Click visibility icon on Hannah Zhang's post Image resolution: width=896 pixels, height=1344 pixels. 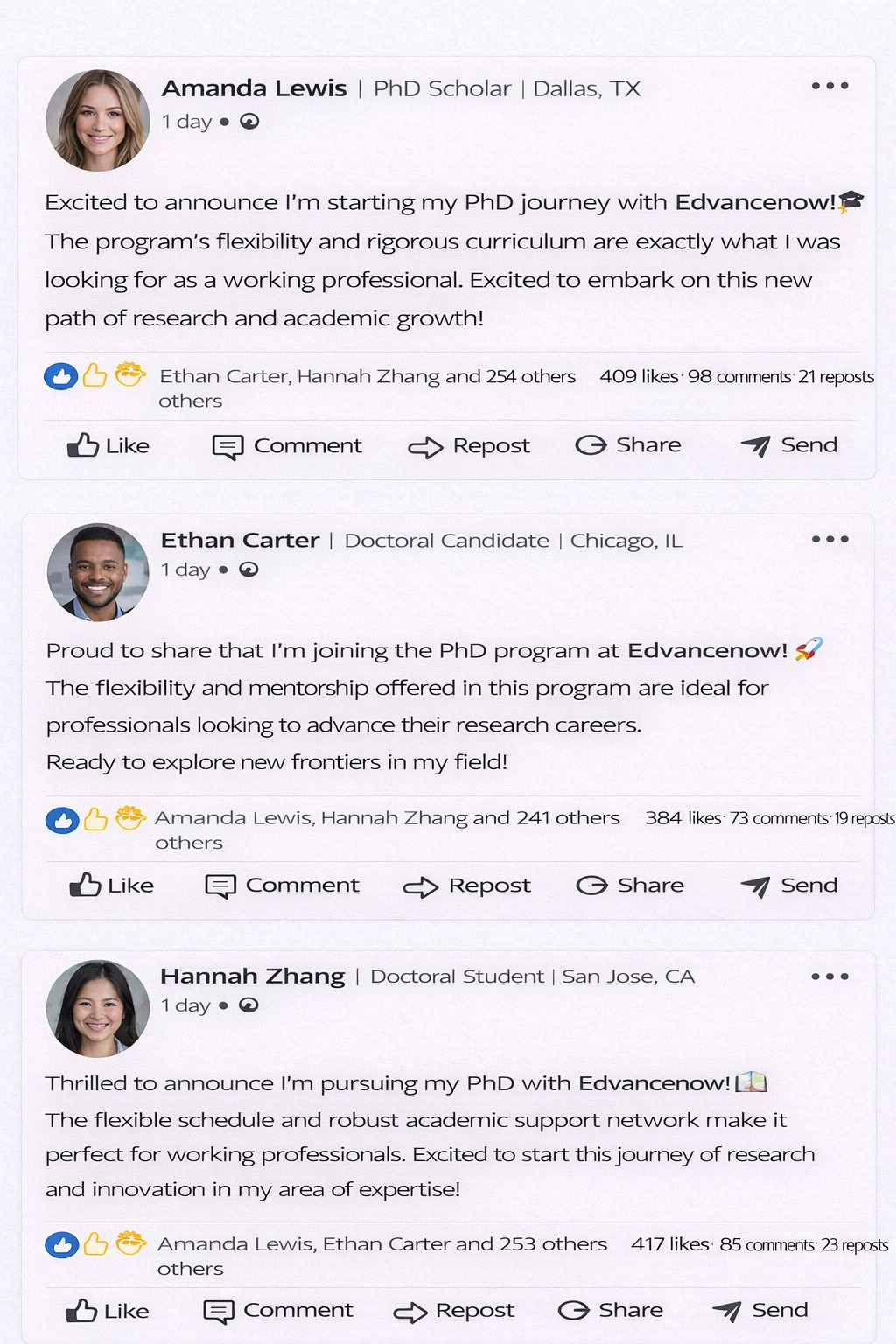(248, 1005)
